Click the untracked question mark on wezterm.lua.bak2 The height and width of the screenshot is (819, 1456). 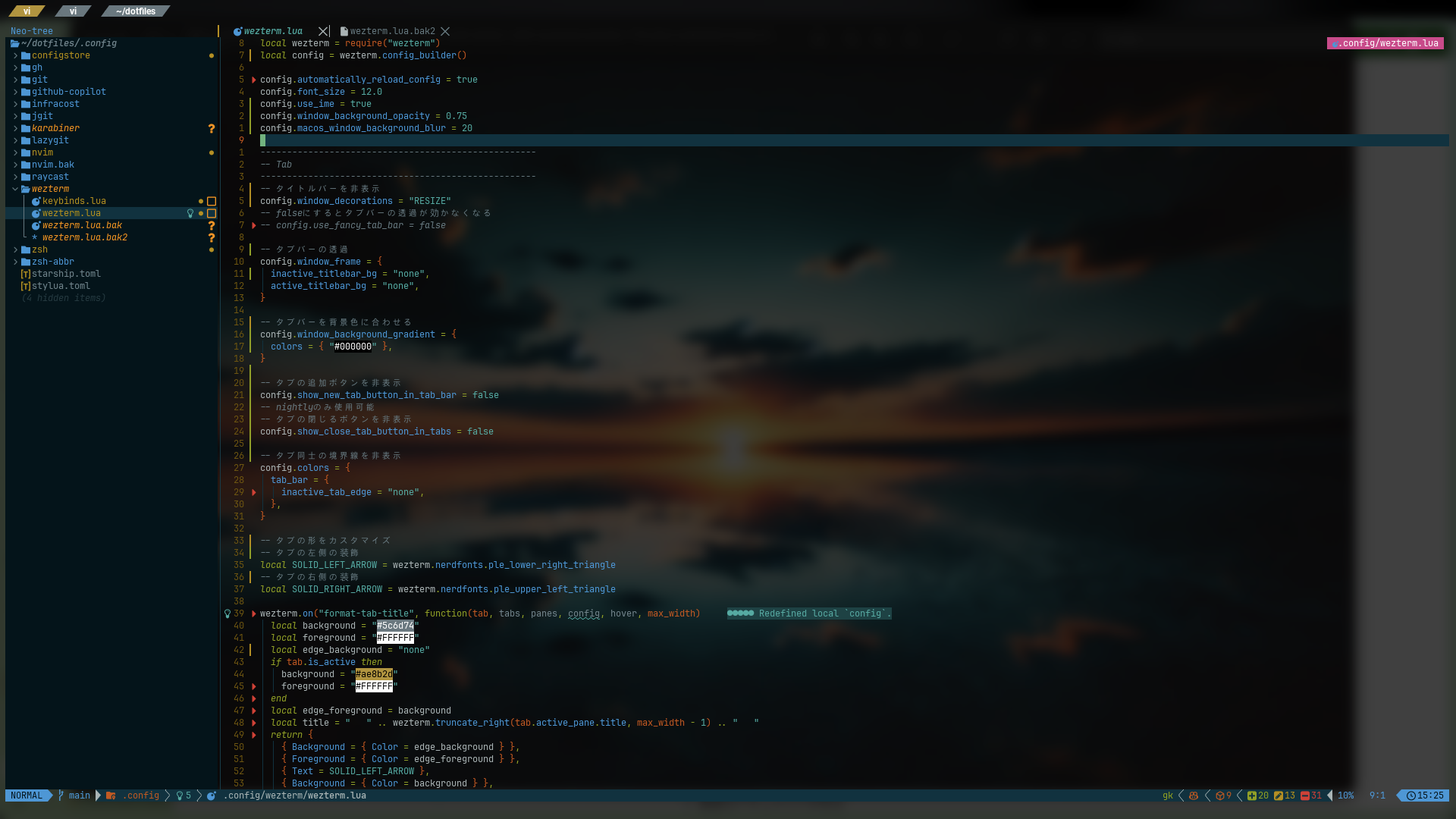coord(212,237)
